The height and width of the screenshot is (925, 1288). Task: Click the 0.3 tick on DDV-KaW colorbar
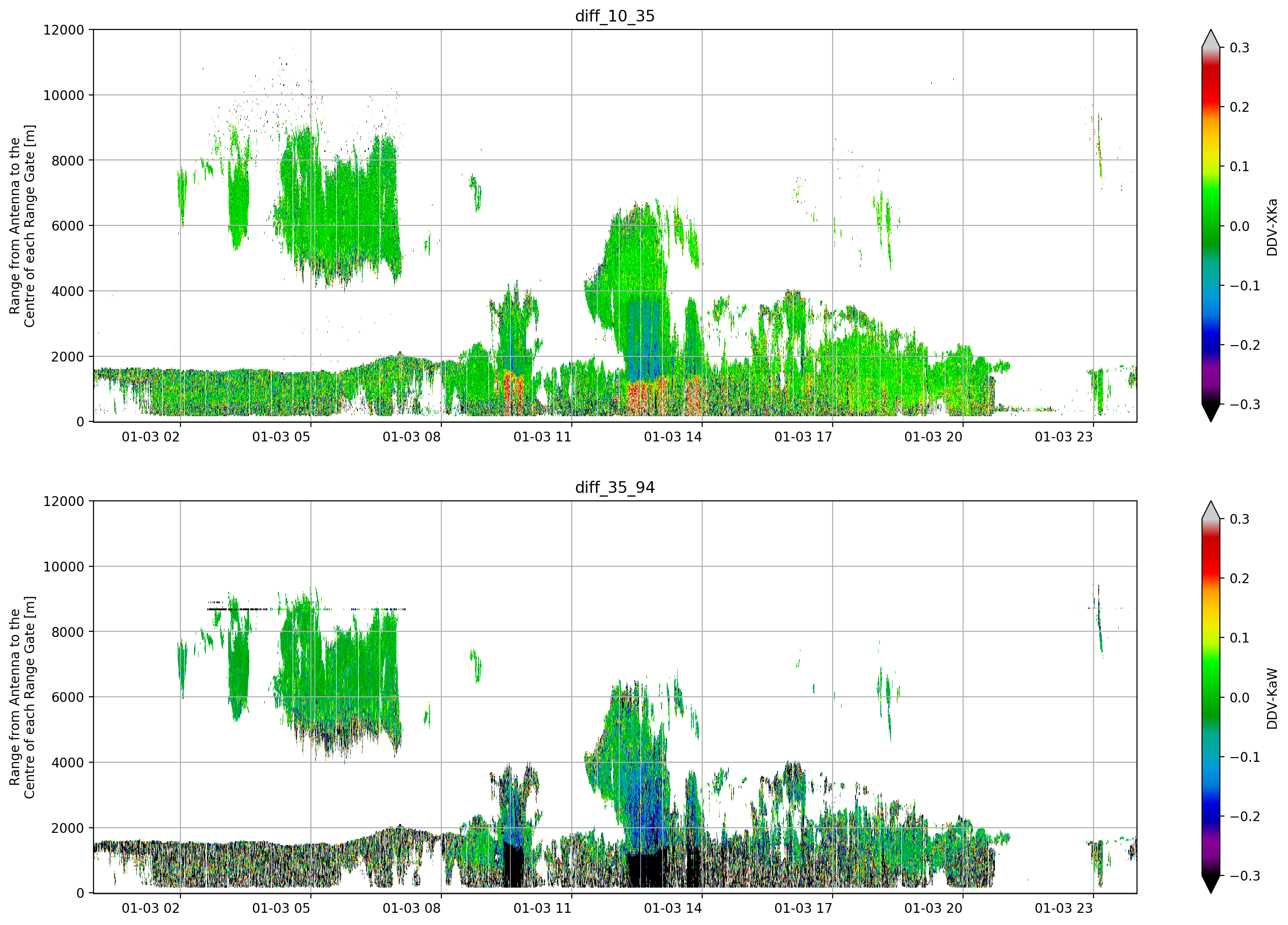pyautogui.click(x=1239, y=519)
